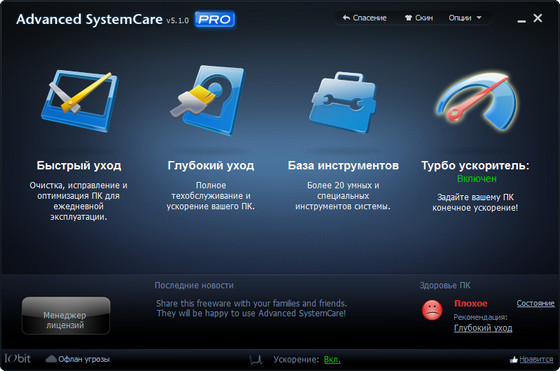Viewport: 560px width, 371px height.
Task: Click the База инструментов heading
Action: pyautogui.click(x=343, y=165)
